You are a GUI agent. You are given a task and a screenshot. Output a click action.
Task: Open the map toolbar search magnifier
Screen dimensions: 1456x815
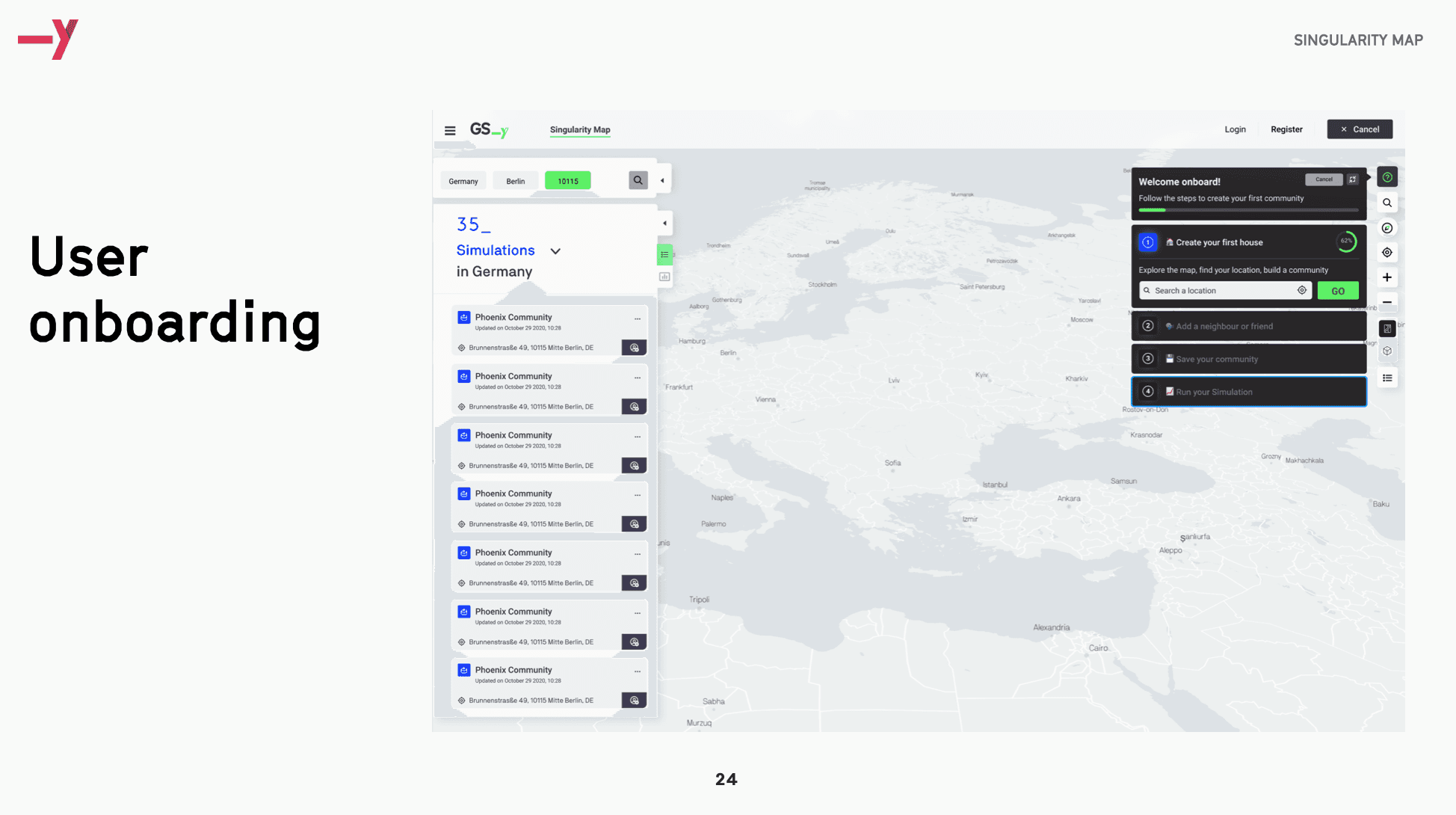click(x=1387, y=203)
